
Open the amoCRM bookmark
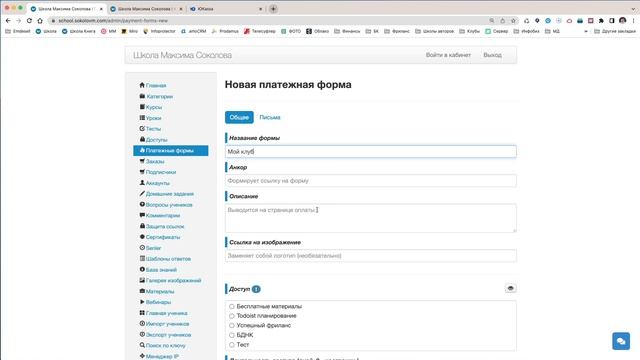point(193,31)
